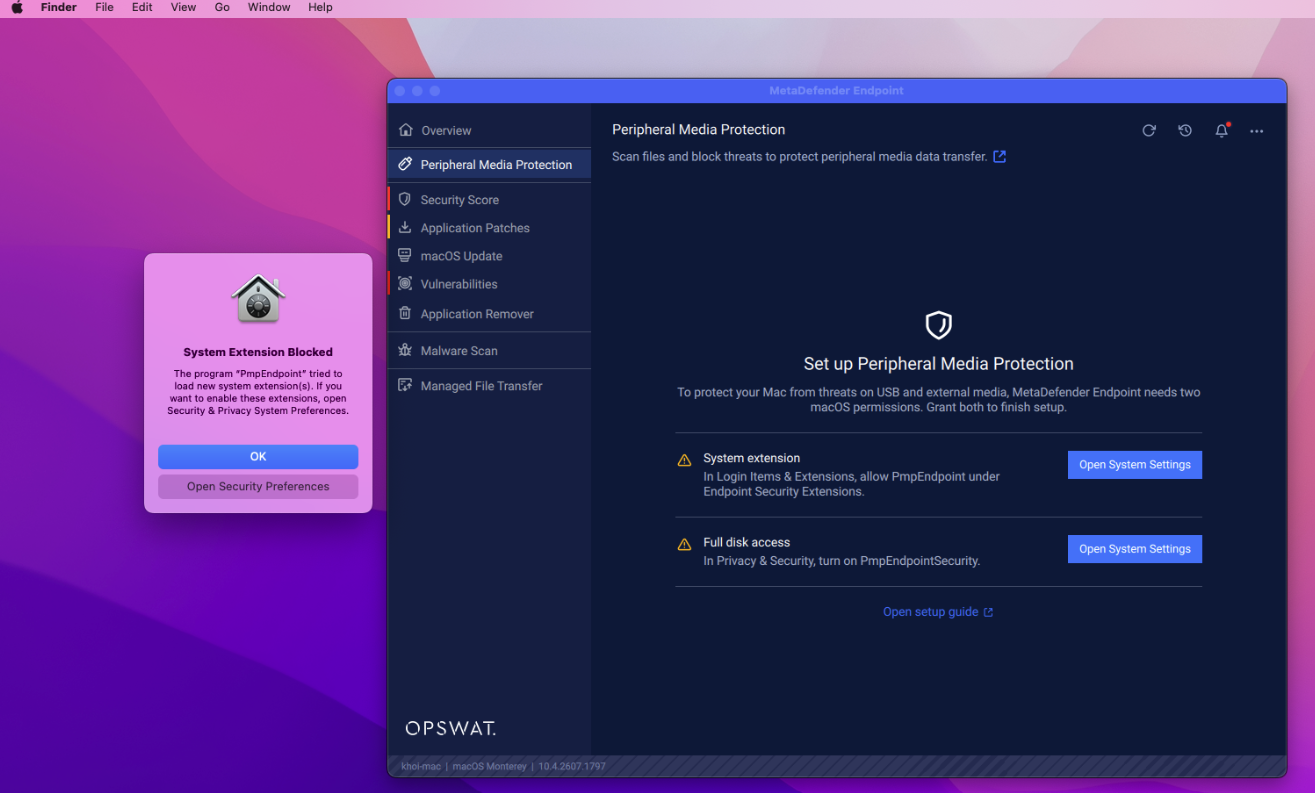This screenshot has height=793, width=1315.
Task: Open Application Remover in the sidebar
Action: coord(489,314)
